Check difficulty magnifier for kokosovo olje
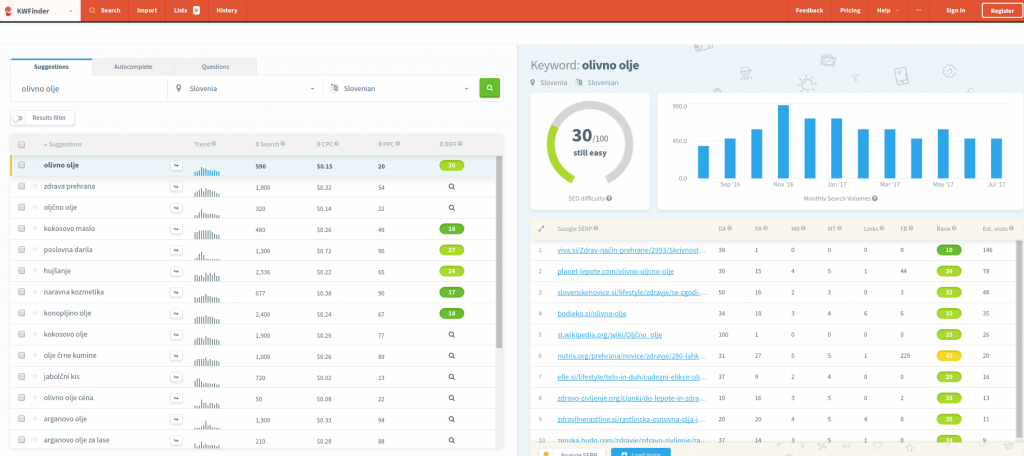This screenshot has height=456, width=1024. (451, 333)
